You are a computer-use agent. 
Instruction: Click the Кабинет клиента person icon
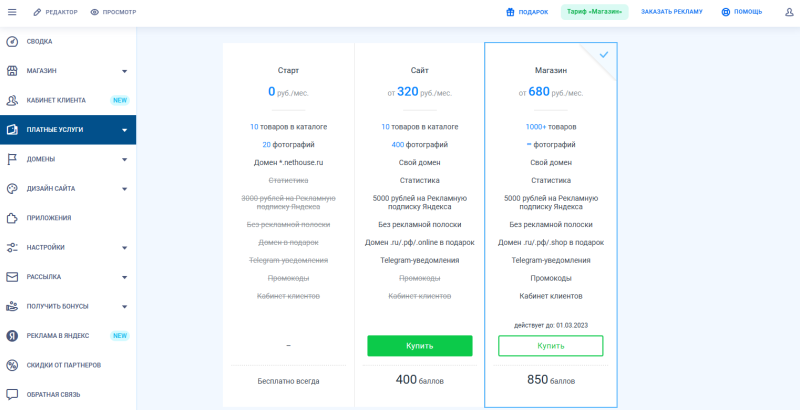pyautogui.click(x=12, y=100)
